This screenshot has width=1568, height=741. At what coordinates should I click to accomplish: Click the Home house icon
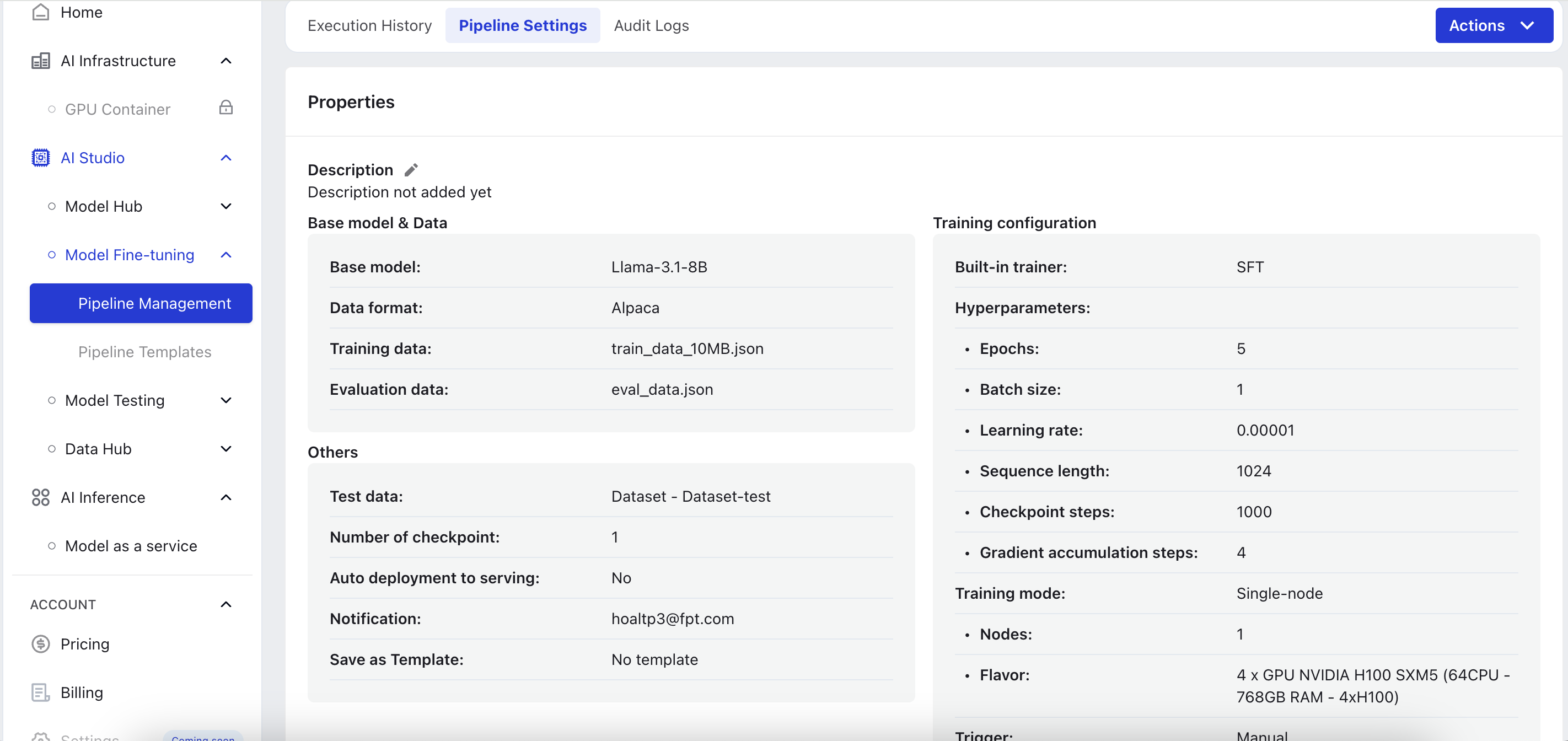point(40,12)
